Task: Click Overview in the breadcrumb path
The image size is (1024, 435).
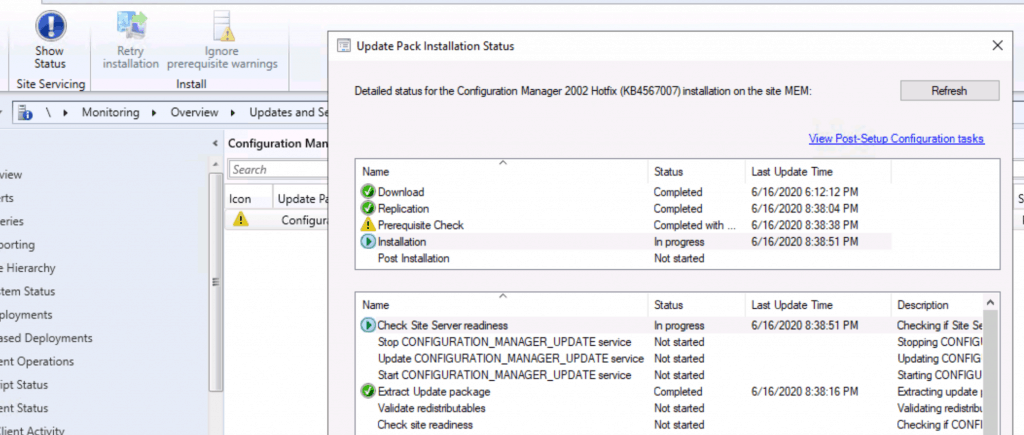Action: pos(194,112)
